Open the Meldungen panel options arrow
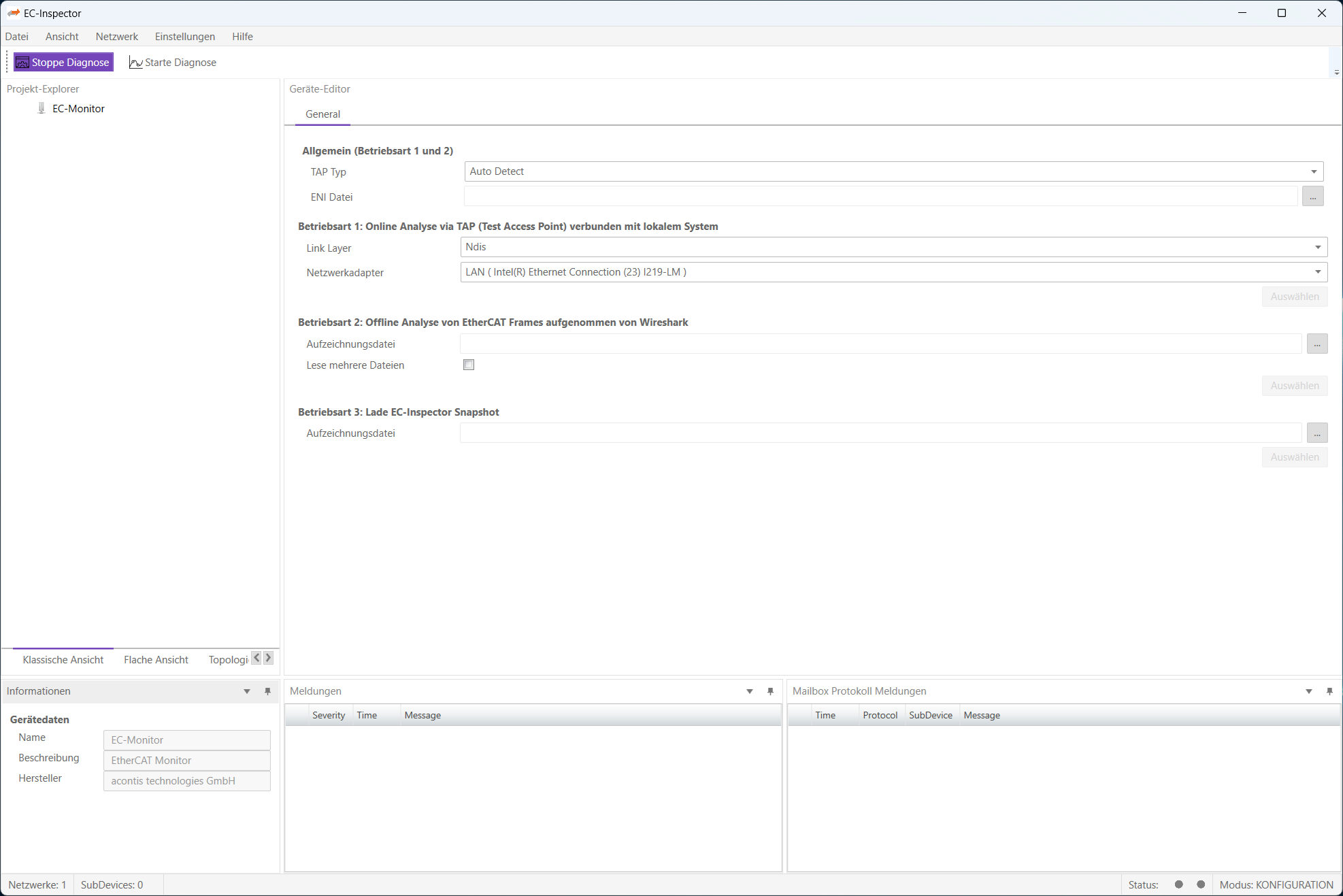The width and height of the screenshot is (1343, 896). [749, 691]
